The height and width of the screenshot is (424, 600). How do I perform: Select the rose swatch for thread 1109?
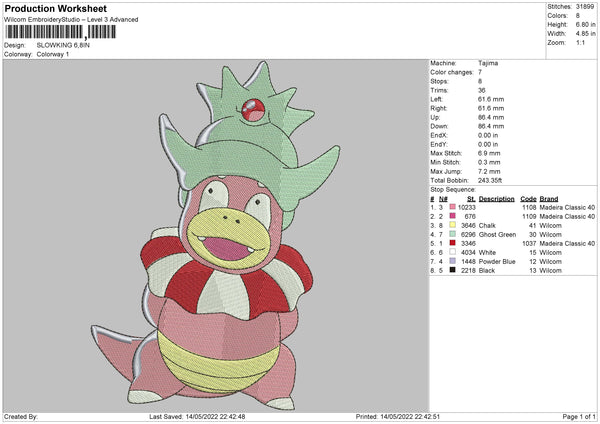pos(453,216)
